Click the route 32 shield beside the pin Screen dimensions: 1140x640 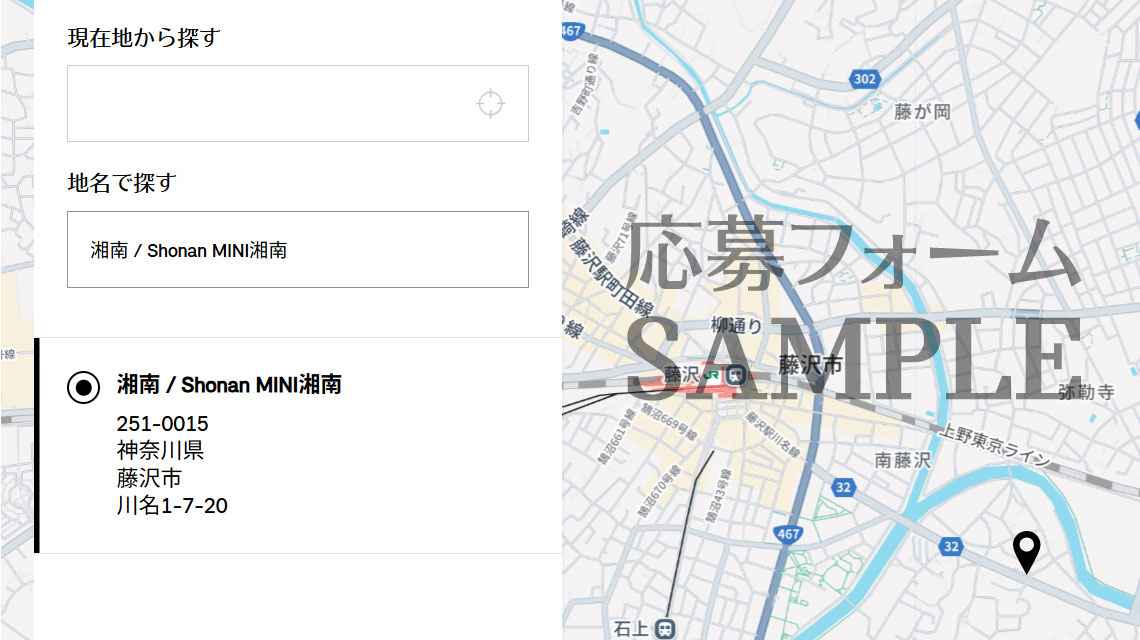pyautogui.click(x=951, y=545)
